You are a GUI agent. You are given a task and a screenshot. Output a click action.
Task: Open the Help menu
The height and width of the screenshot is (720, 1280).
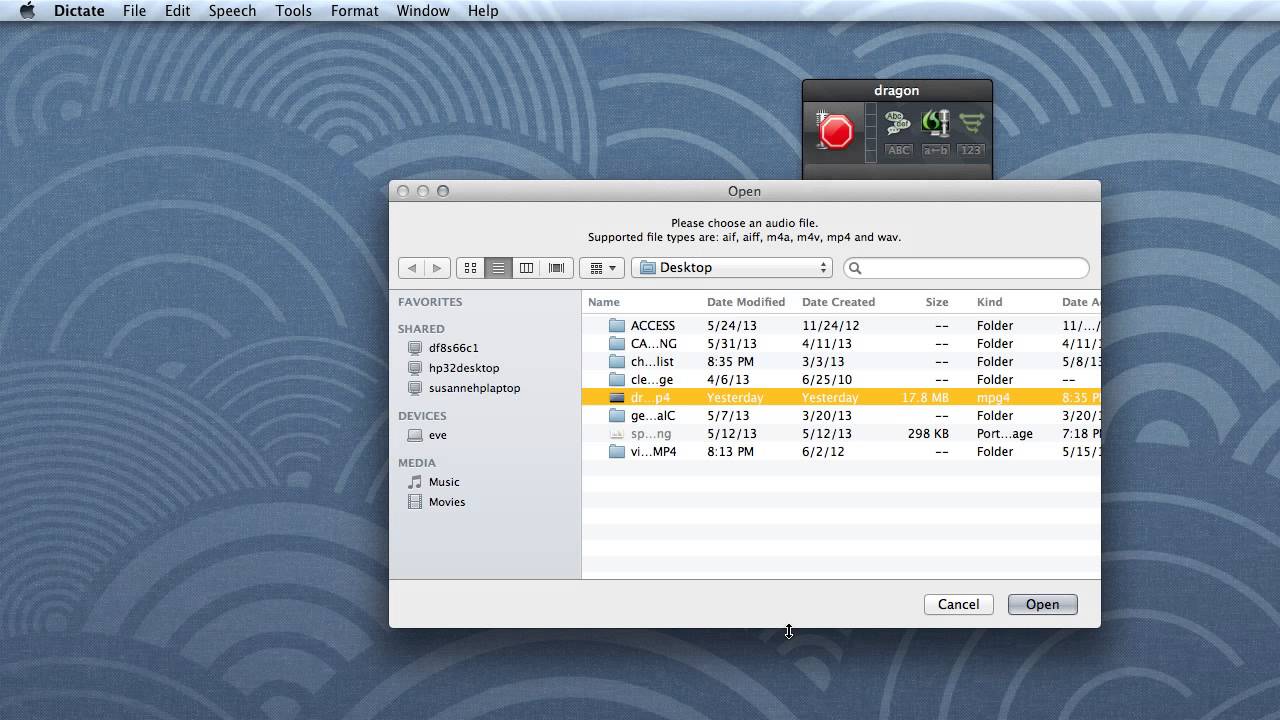pyautogui.click(x=483, y=11)
